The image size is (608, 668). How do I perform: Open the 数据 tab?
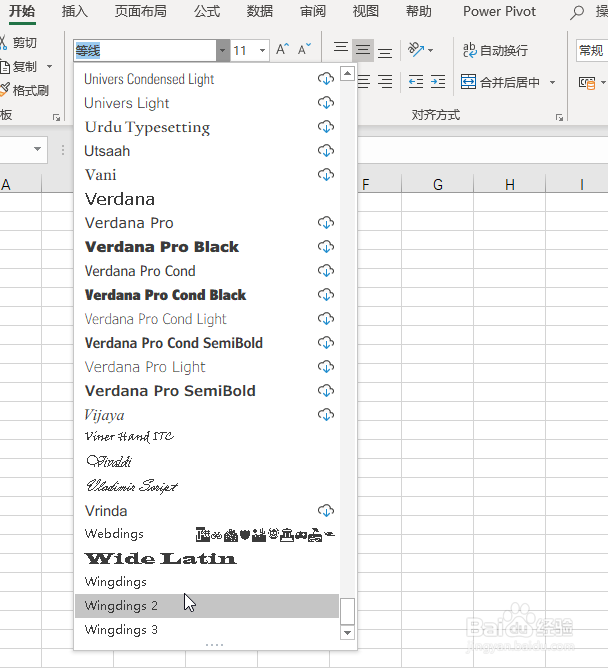coord(259,12)
